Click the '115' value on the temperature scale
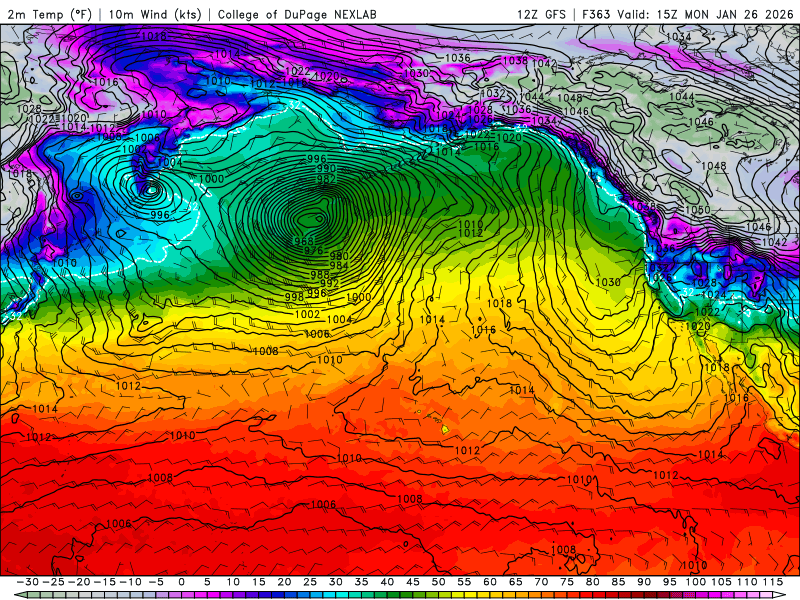 [773, 582]
